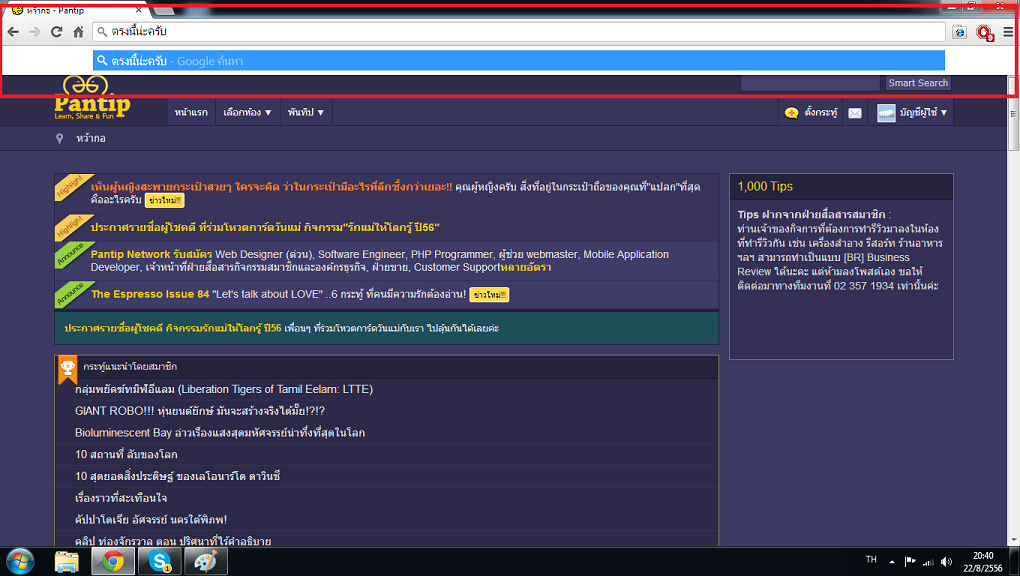The width and height of the screenshot is (1020, 576).
Task: Click the 1,000 Tips heading
Action: click(765, 186)
